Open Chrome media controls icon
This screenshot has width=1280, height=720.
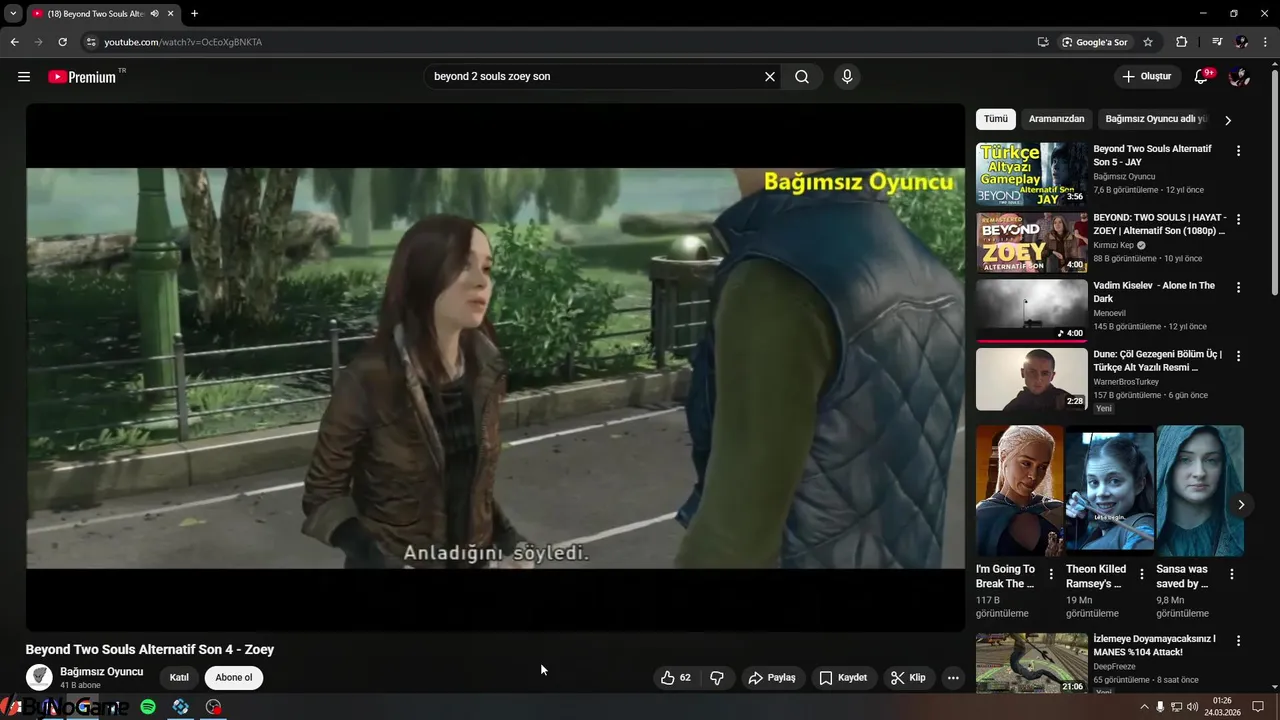click(1217, 42)
